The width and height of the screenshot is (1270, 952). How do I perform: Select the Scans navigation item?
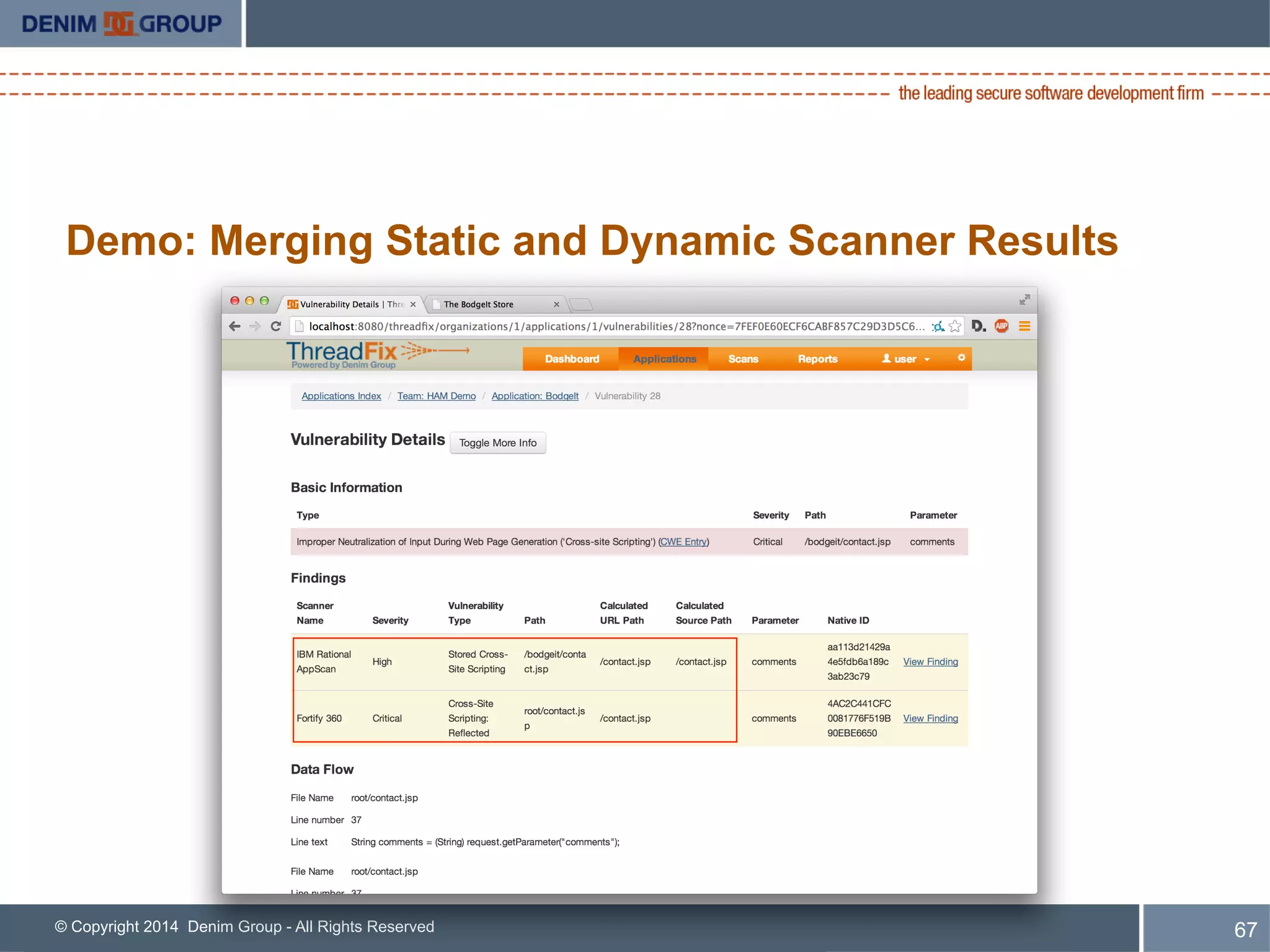pyautogui.click(x=743, y=359)
